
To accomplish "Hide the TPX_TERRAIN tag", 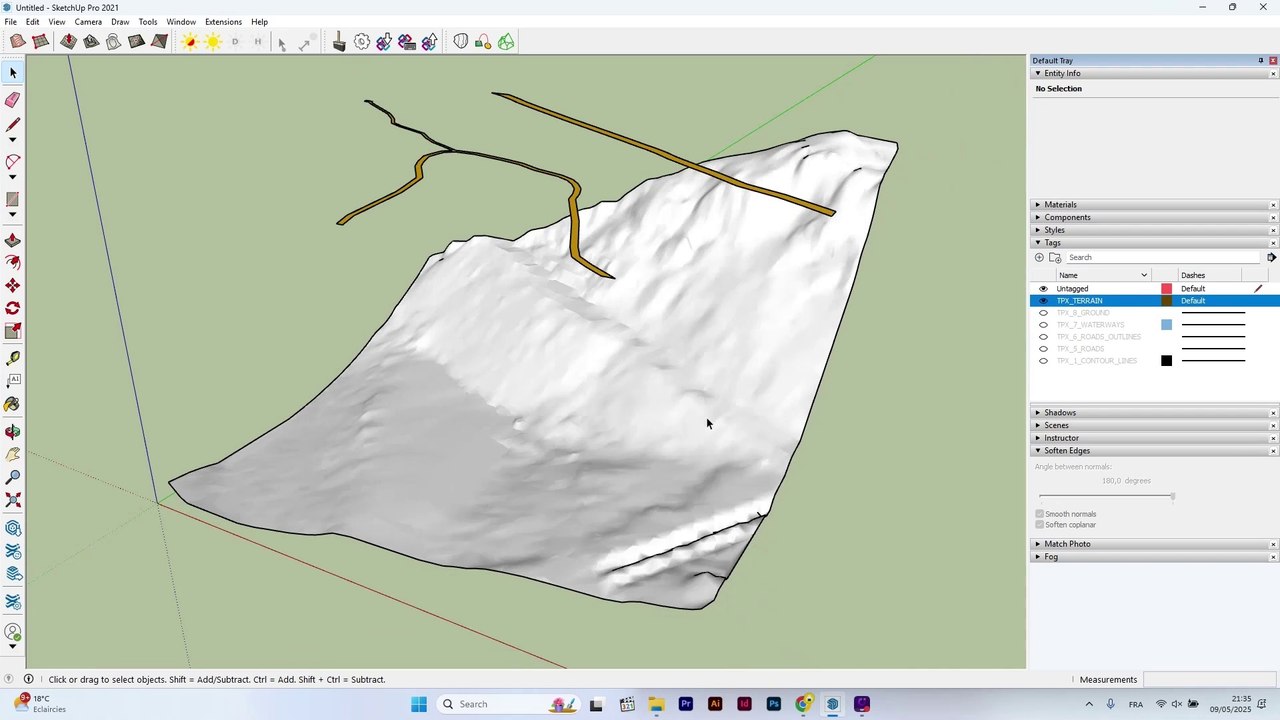I will click(1043, 300).
